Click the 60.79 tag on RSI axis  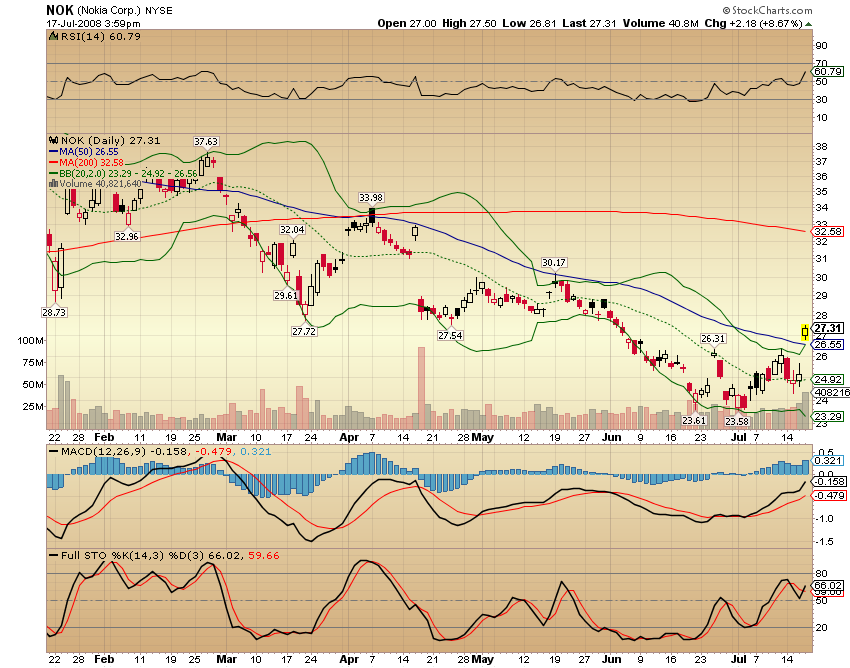pyautogui.click(x=828, y=71)
